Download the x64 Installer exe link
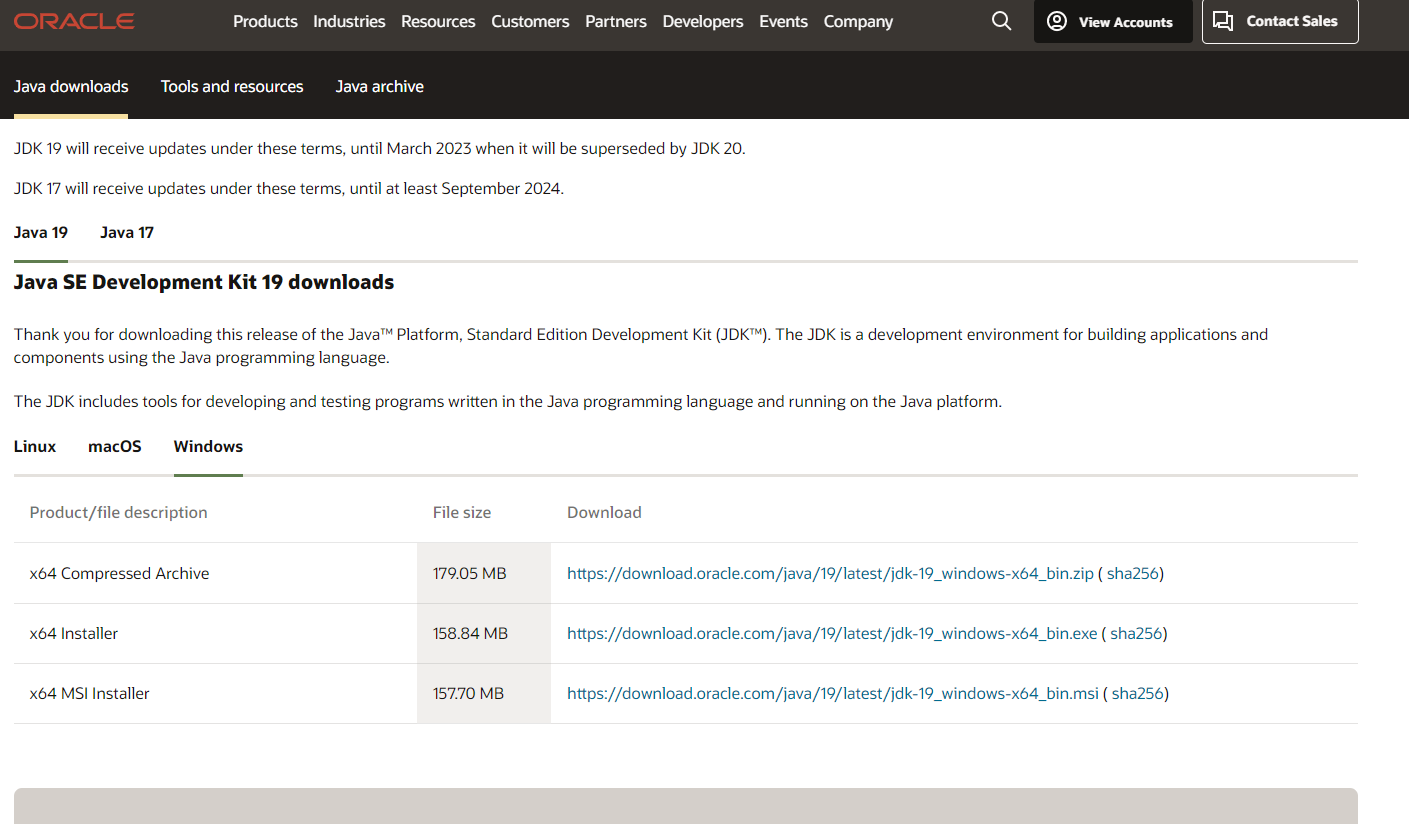 (x=832, y=634)
